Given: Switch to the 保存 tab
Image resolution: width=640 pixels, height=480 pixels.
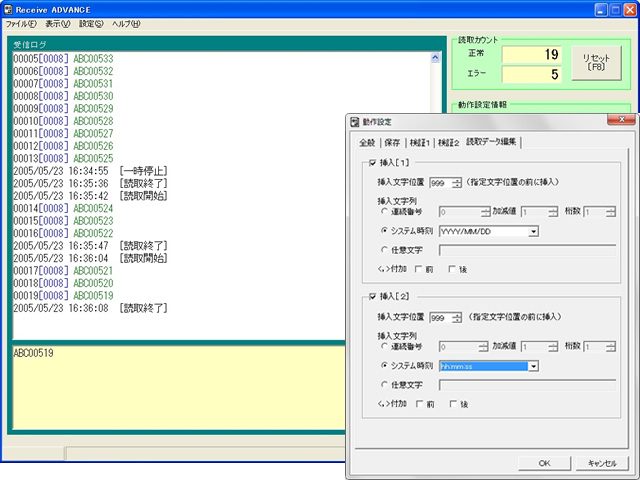Looking at the screenshot, I should coord(392,143).
